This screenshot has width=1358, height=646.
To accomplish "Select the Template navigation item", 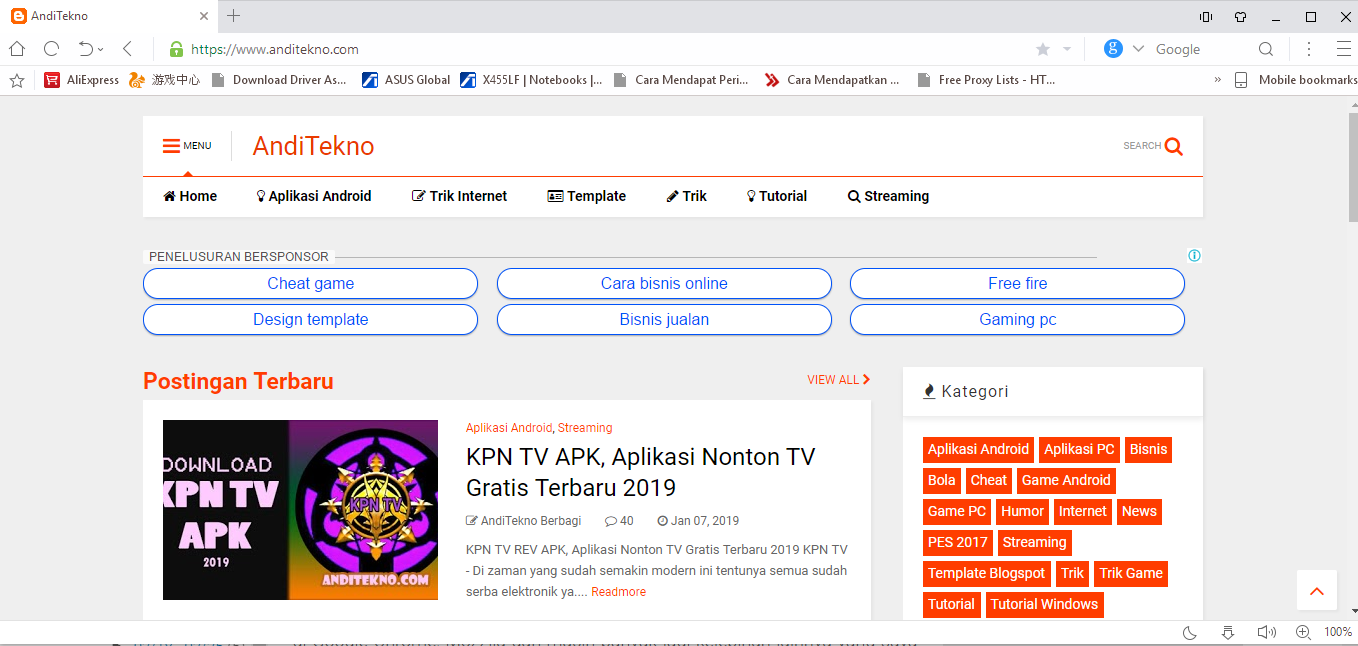I will [x=587, y=196].
